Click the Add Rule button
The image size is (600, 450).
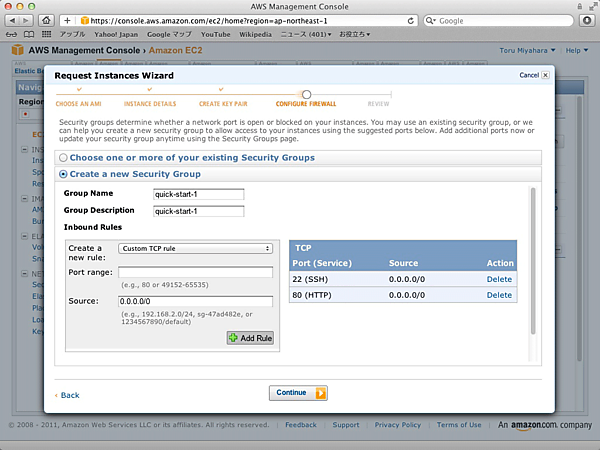pyautogui.click(x=250, y=338)
